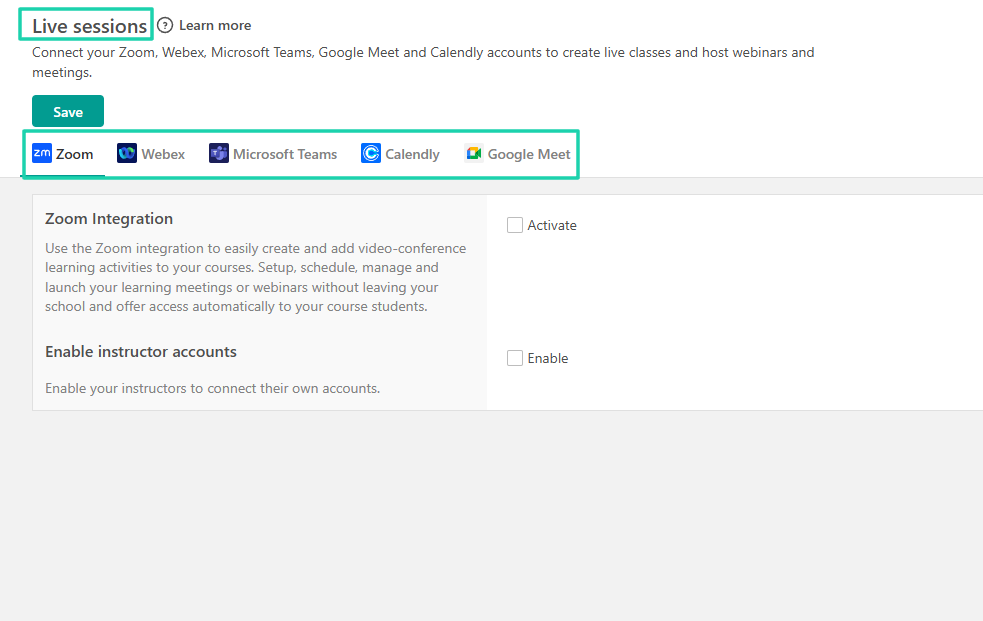983x621 pixels.
Task: Switch to the Webex tab
Action: pos(151,154)
